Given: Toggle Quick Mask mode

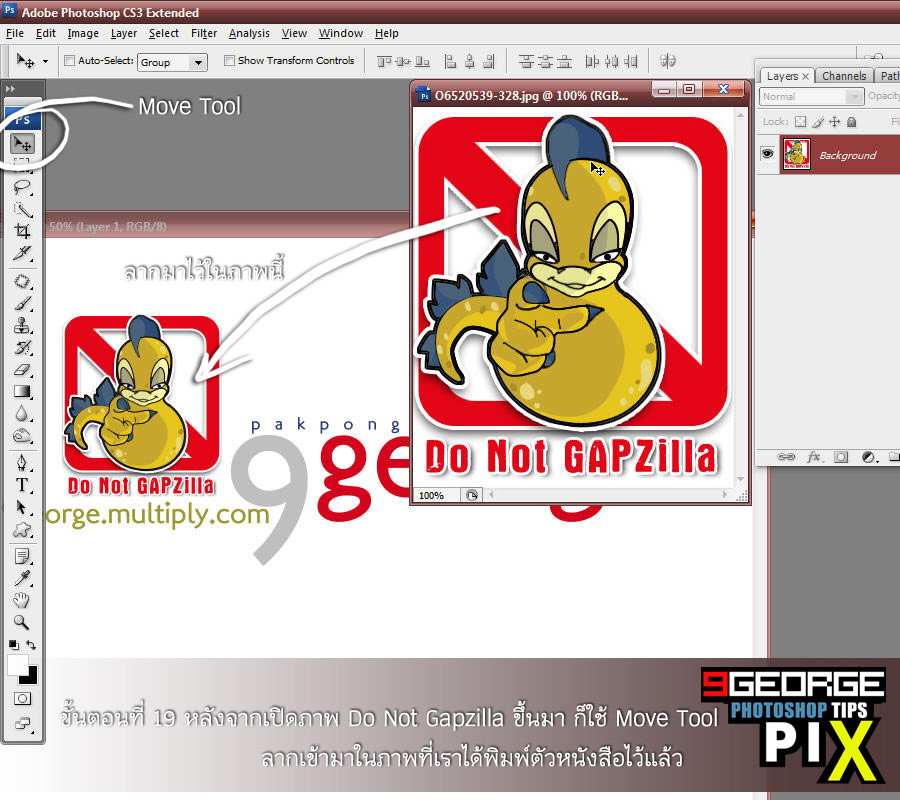Looking at the screenshot, I should point(22,698).
